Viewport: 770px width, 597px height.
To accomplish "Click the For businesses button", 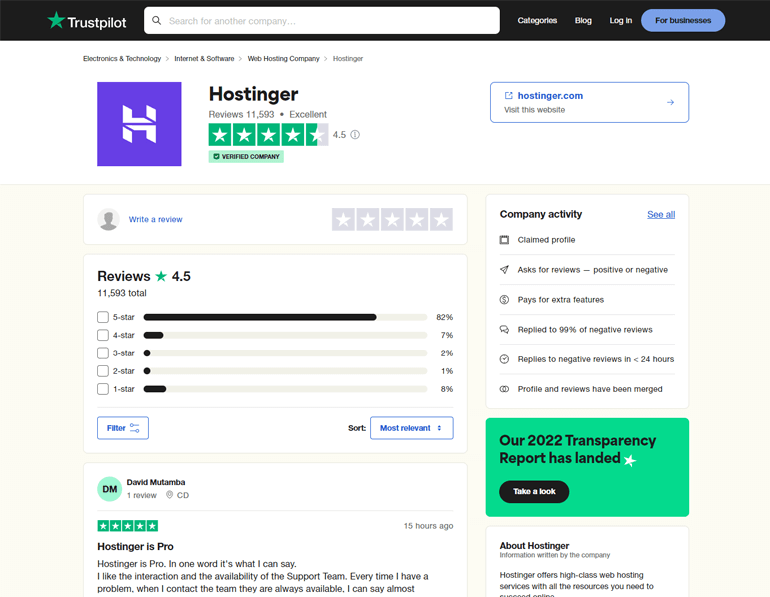I will (683, 21).
